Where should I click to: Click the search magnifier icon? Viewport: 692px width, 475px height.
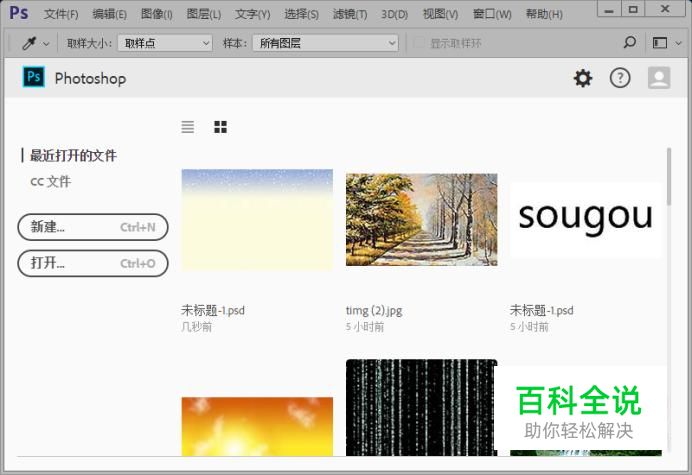coord(630,43)
